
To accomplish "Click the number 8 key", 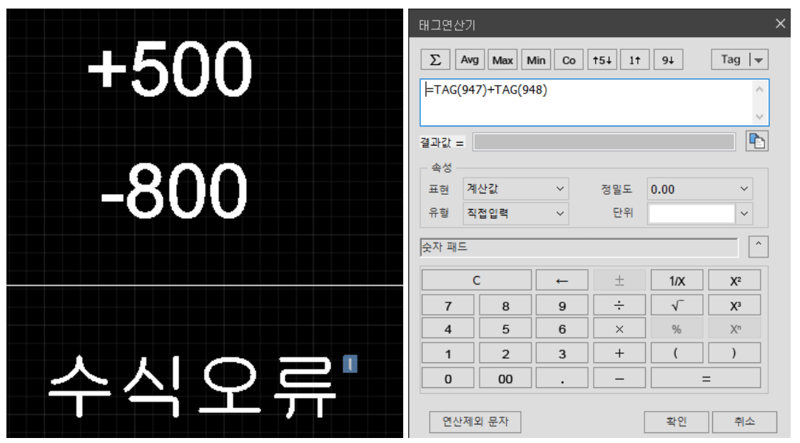I will click(505, 305).
